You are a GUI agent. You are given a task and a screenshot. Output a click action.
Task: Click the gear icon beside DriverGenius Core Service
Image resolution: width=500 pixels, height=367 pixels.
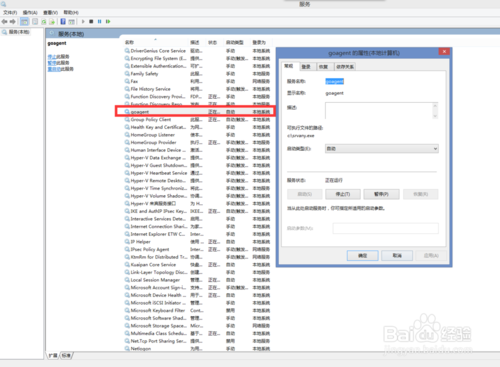[127, 51]
